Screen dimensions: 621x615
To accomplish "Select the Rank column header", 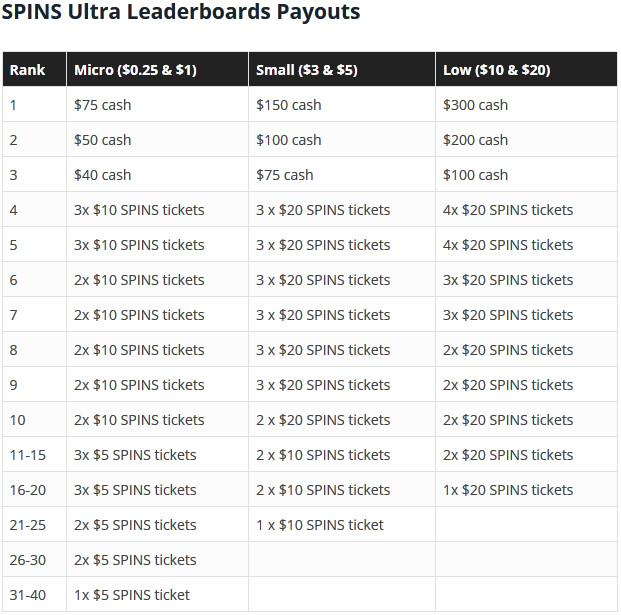I will click(x=34, y=69).
